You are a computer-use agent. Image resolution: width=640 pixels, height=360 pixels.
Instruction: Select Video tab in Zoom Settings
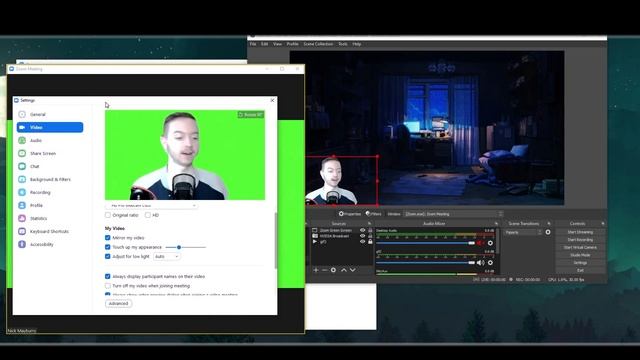(x=50, y=127)
